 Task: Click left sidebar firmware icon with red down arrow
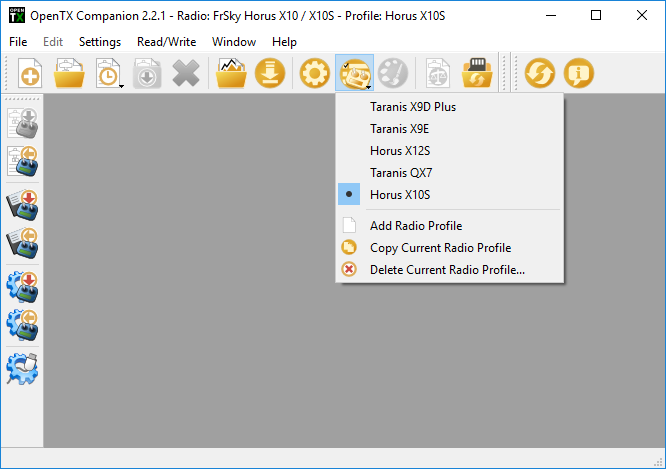[x=23, y=205]
